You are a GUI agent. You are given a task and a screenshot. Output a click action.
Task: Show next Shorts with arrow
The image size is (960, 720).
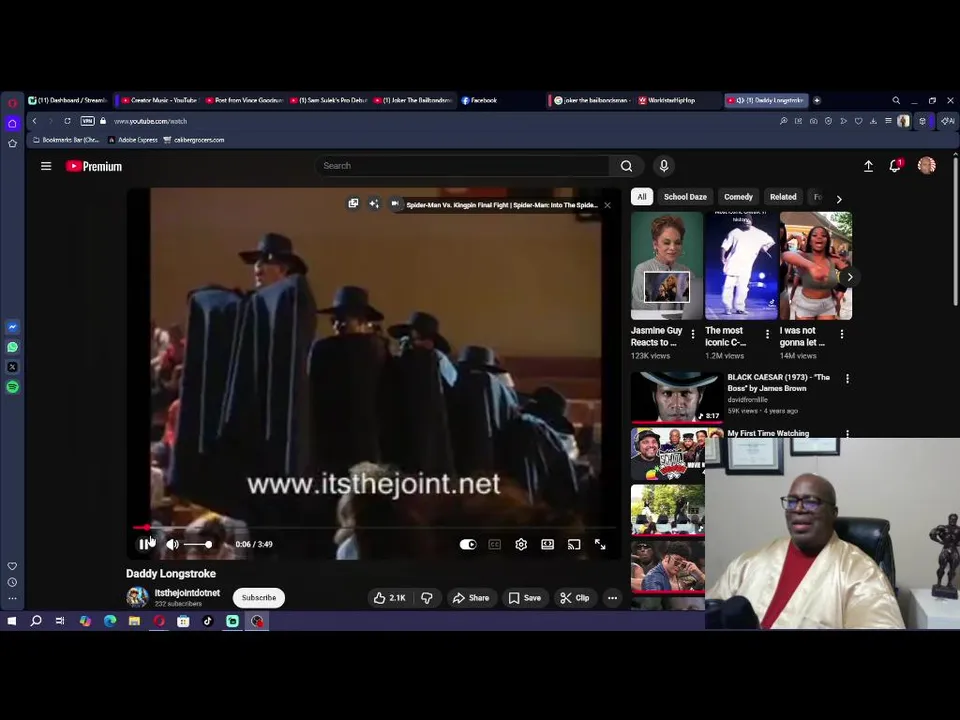(x=850, y=277)
